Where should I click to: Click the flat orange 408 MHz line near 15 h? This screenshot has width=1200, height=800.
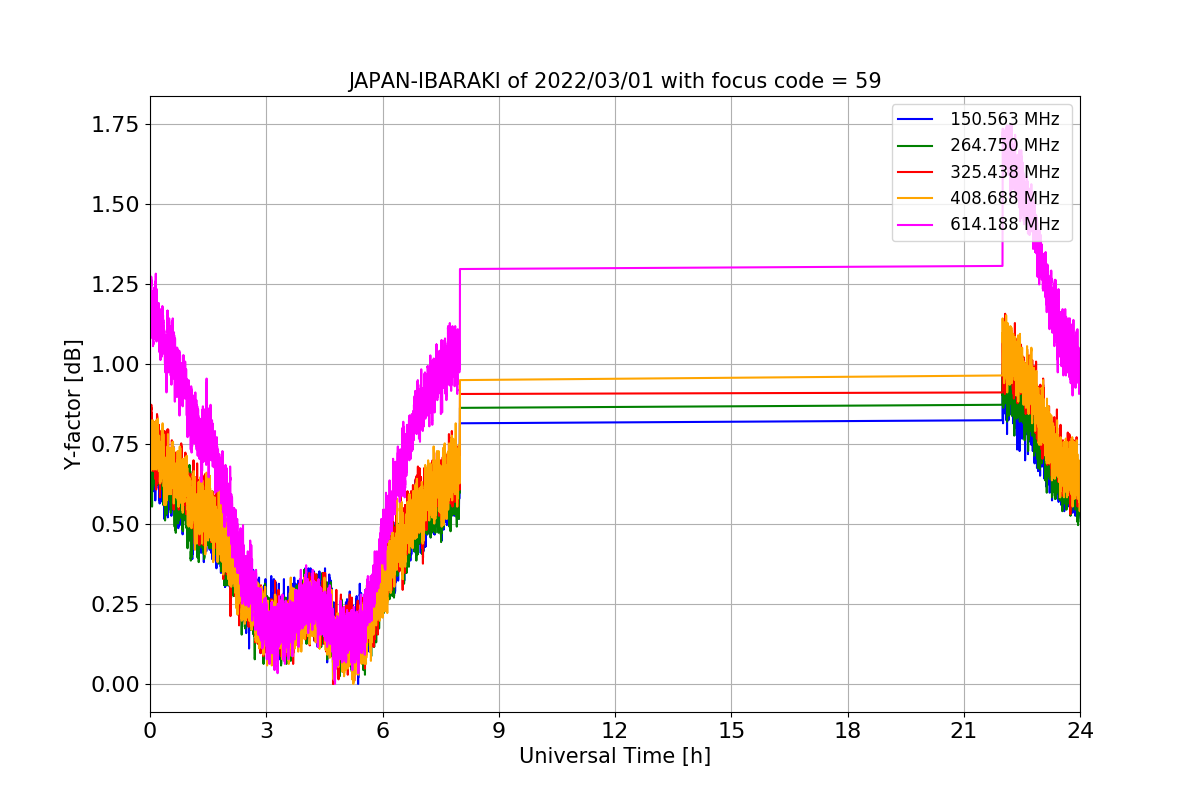click(x=731, y=378)
